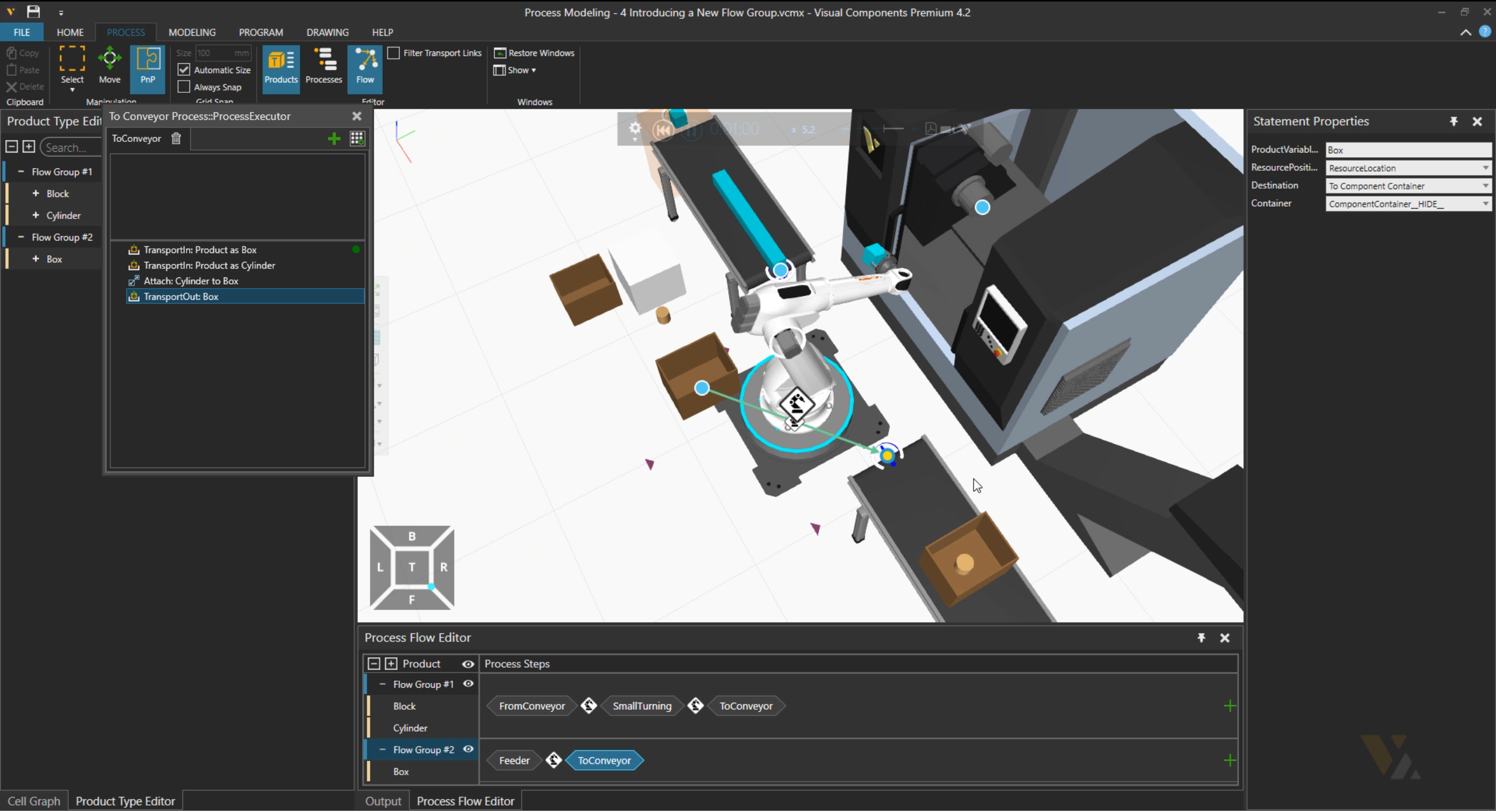
Task: Open the Processes editor
Action: [x=323, y=65]
